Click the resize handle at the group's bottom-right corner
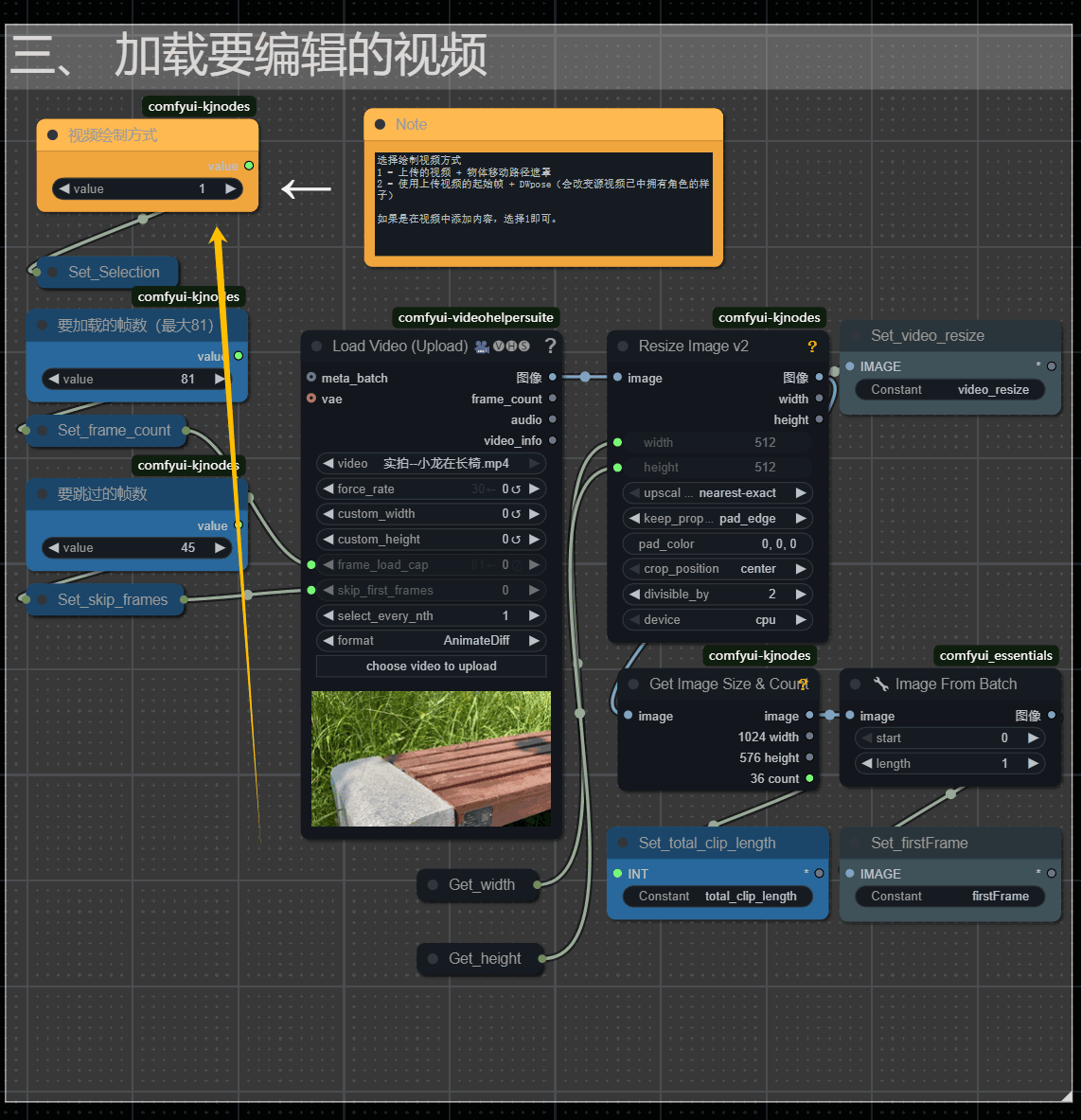The height and width of the screenshot is (1120, 1081). click(1066, 1096)
